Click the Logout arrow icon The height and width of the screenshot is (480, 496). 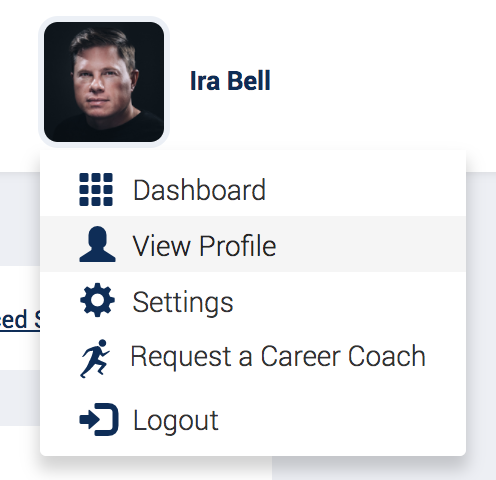[99, 419]
